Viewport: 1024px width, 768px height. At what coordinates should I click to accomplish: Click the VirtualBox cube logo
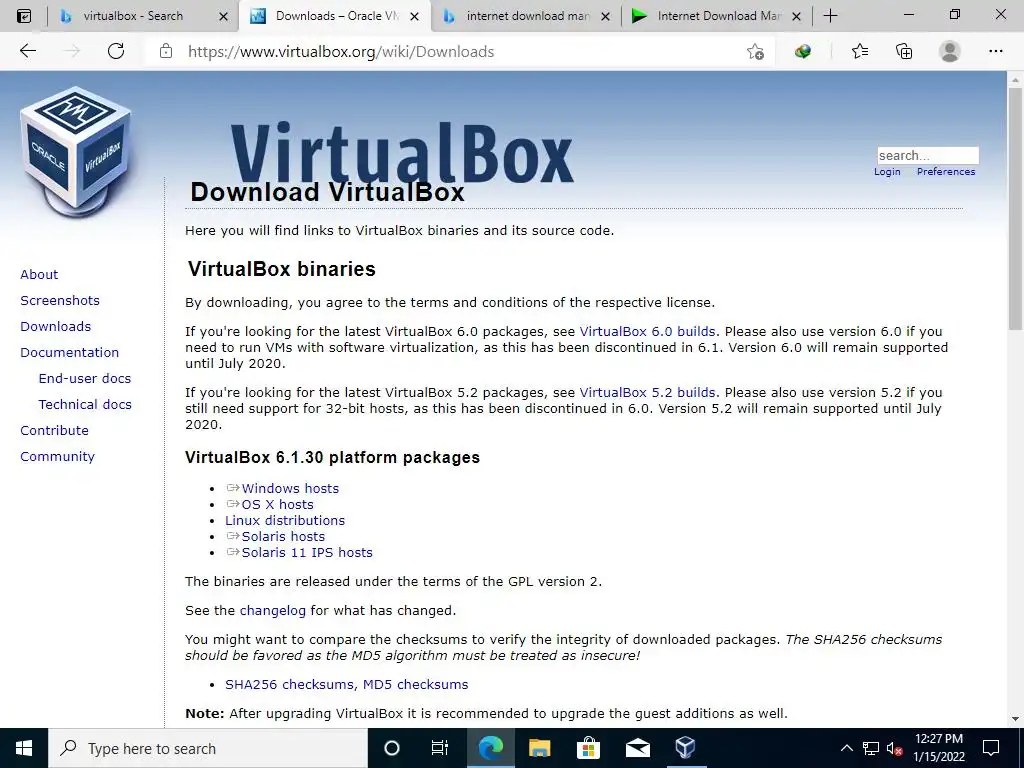click(76, 150)
